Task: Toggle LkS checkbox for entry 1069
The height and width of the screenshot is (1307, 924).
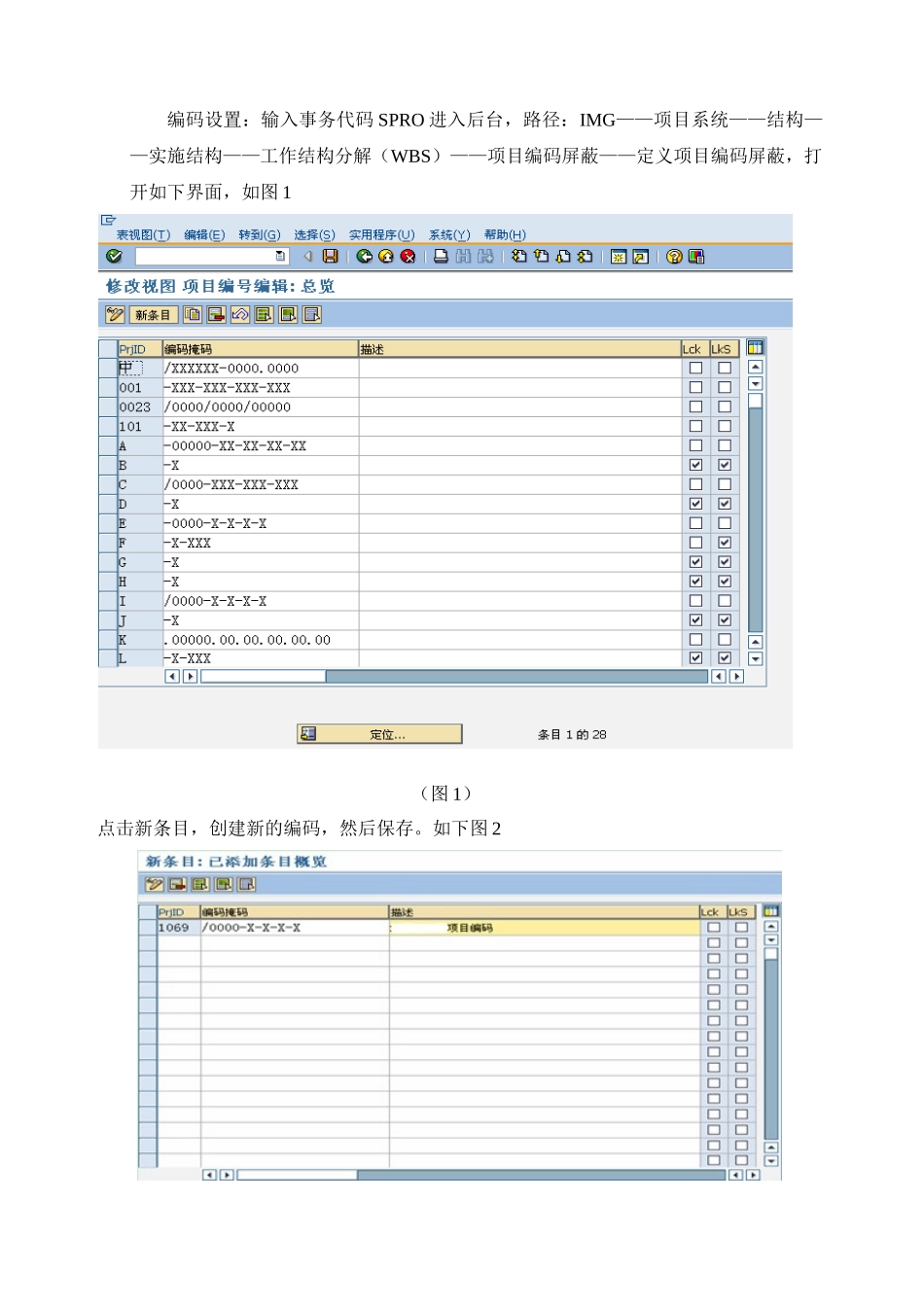Action: click(741, 928)
